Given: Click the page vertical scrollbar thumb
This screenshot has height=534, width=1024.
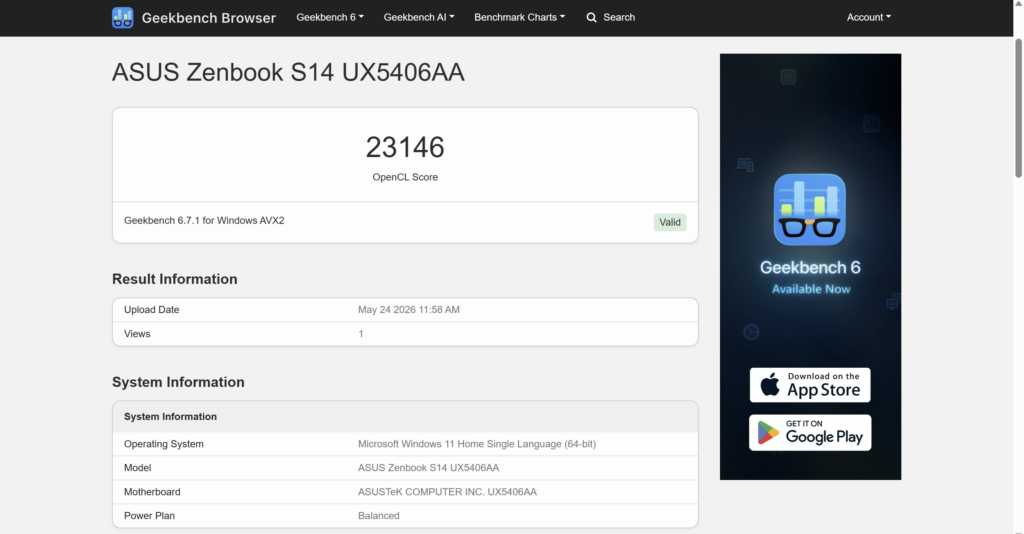Looking at the screenshot, I should click(x=1018, y=108).
